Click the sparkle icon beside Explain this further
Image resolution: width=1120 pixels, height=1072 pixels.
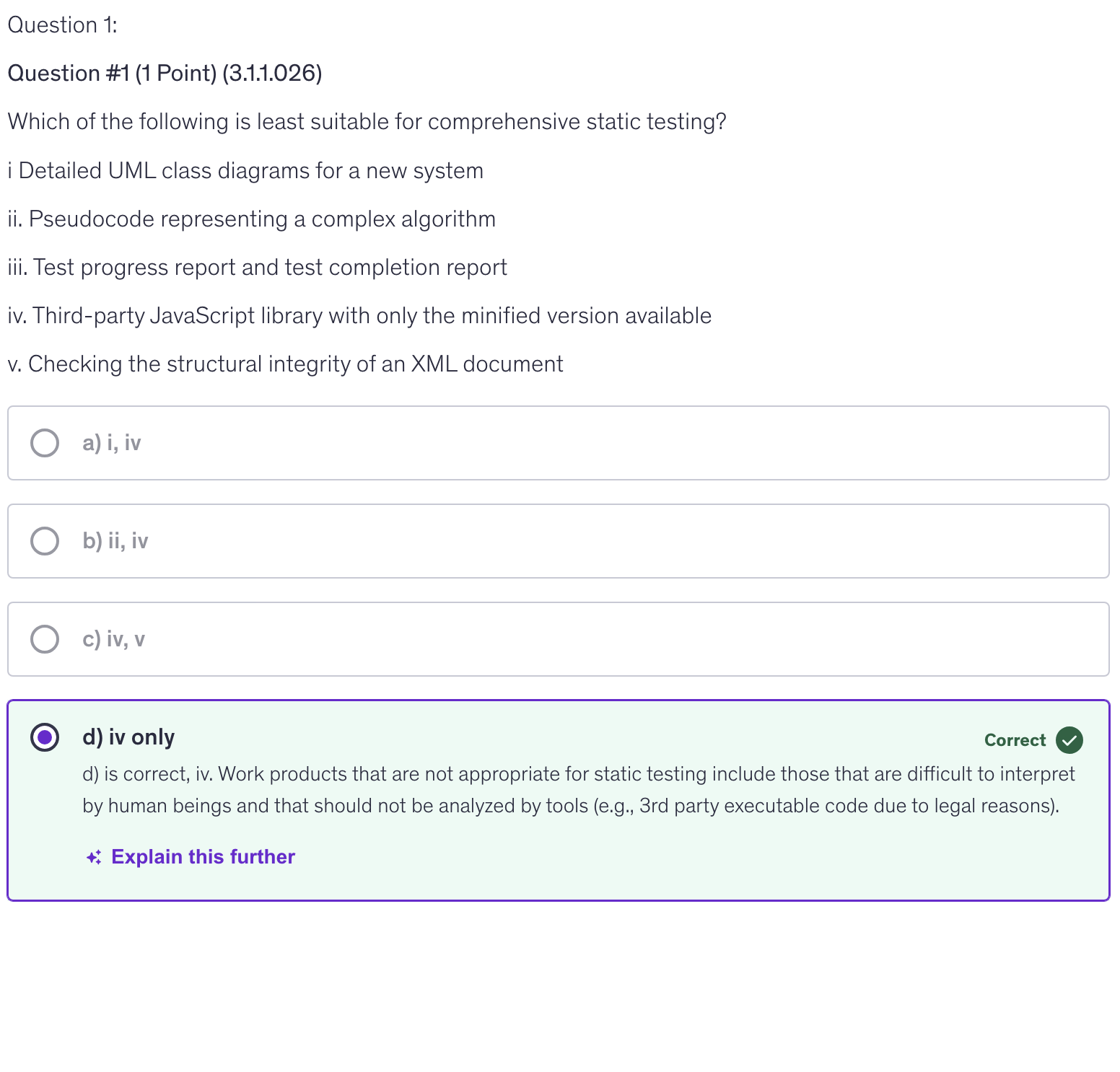[94, 857]
